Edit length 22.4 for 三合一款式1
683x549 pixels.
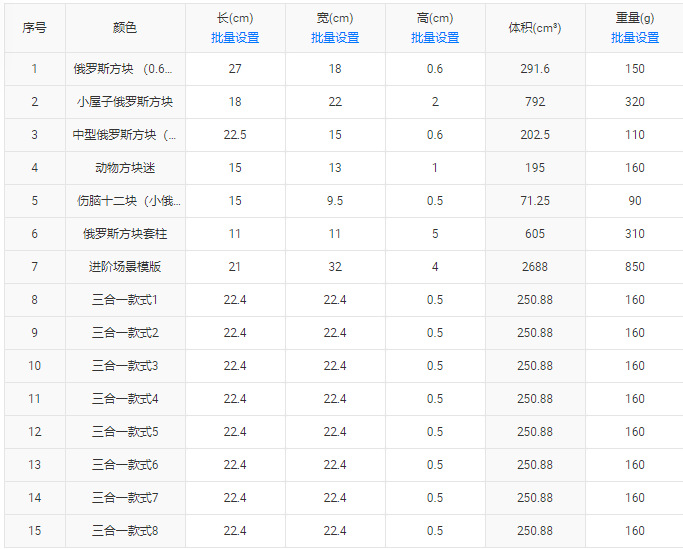point(235,300)
